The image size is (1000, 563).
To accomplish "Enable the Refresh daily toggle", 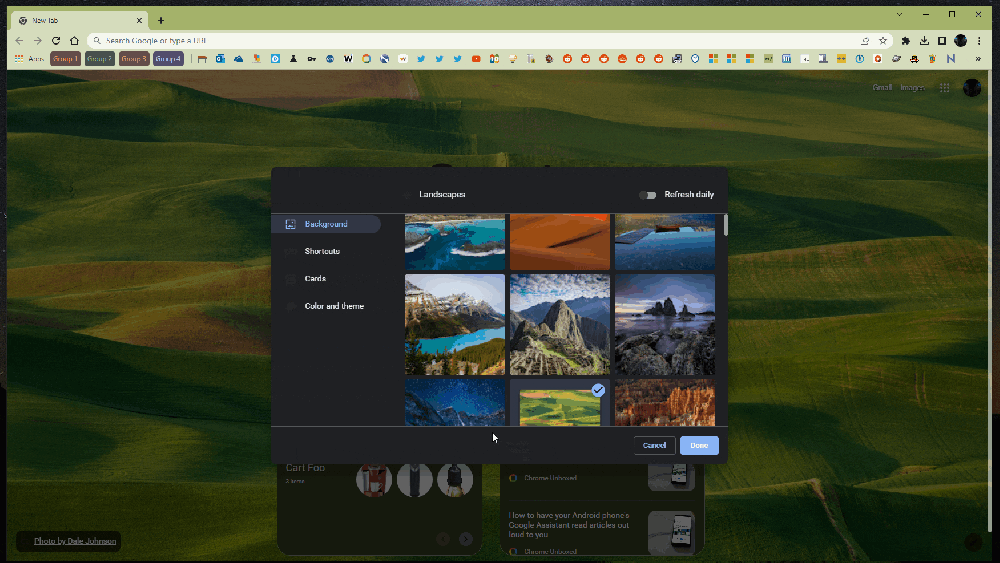I will pyautogui.click(x=648, y=195).
